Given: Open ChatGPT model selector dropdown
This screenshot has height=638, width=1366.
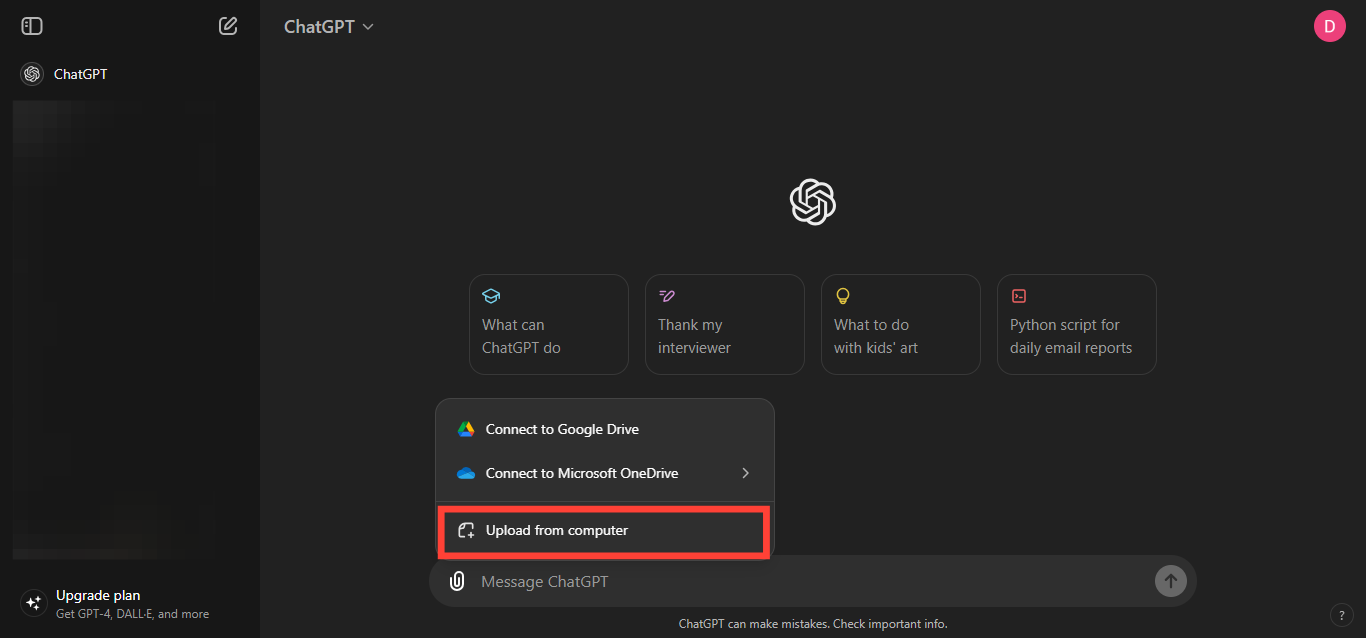Looking at the screenshot, I should 328,27.
